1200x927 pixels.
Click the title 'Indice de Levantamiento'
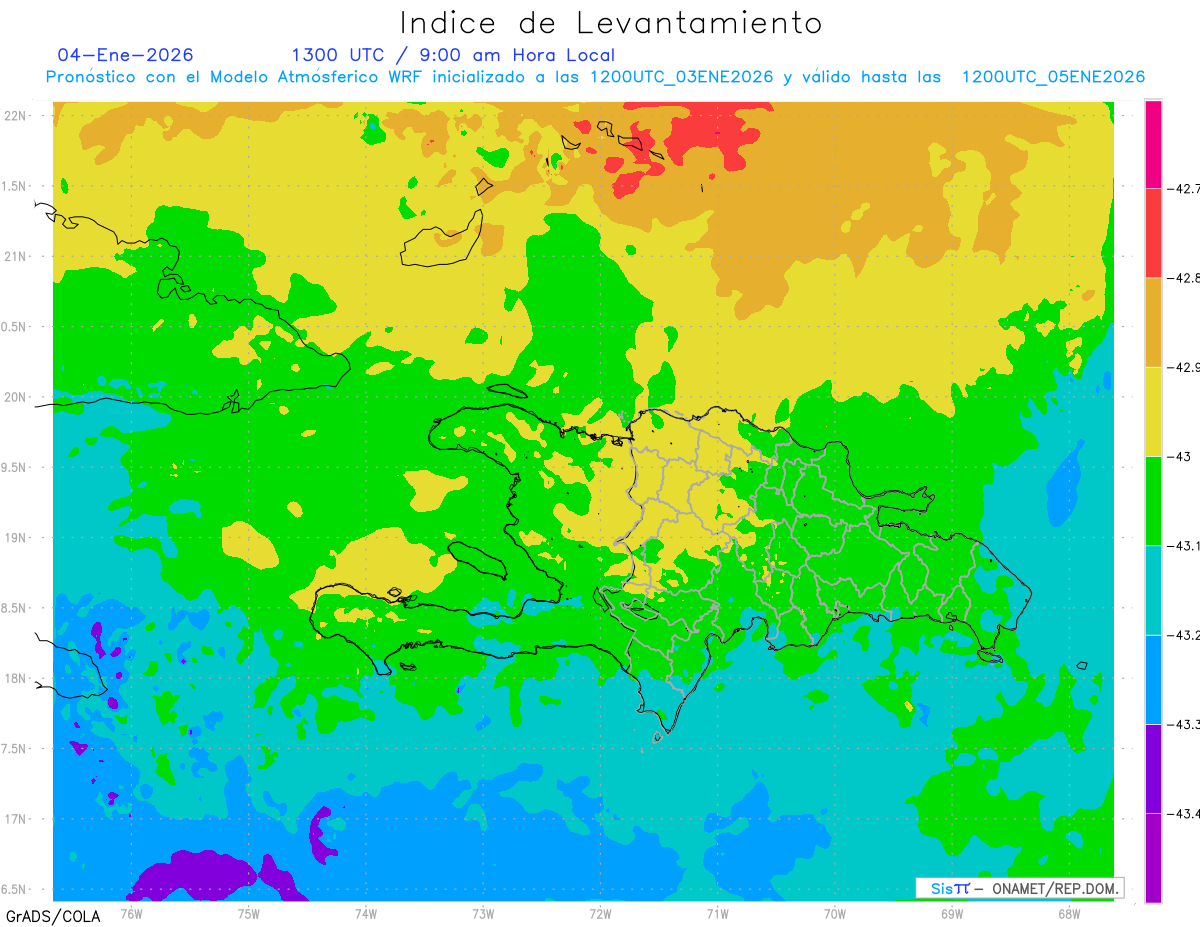pyautogui.click(x=611, y=23)
